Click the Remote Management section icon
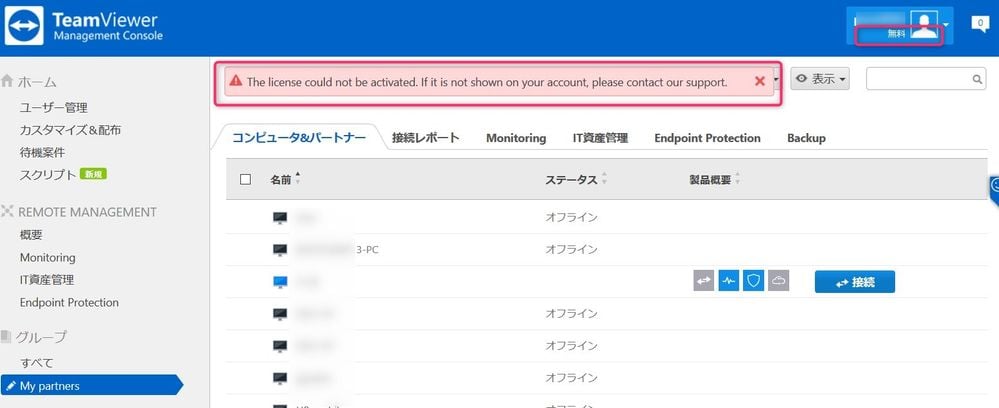999x408 pixels. pos(8,211)
